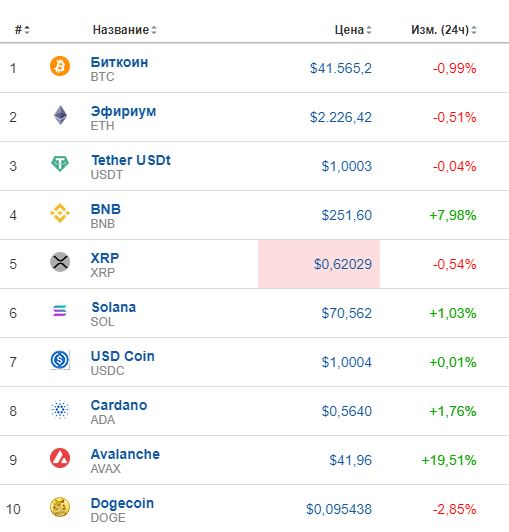Click the Cardano dotted logo icon
The width and height of the screenshot is (509, 532).
click(x=60, y=409)
